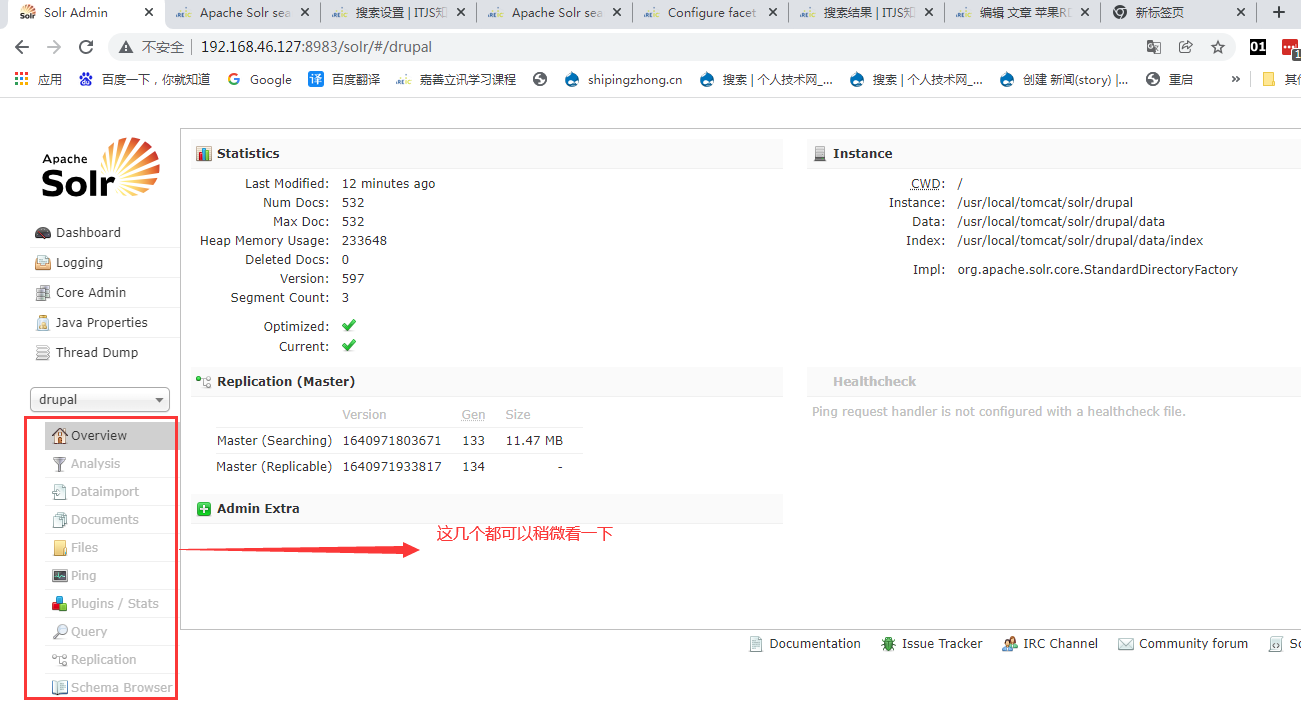Image resolution: width=1301 pixels, height=722 pixels.
Task: Close the Solr Admin browser tab
Action: click(x=149, y=13)
